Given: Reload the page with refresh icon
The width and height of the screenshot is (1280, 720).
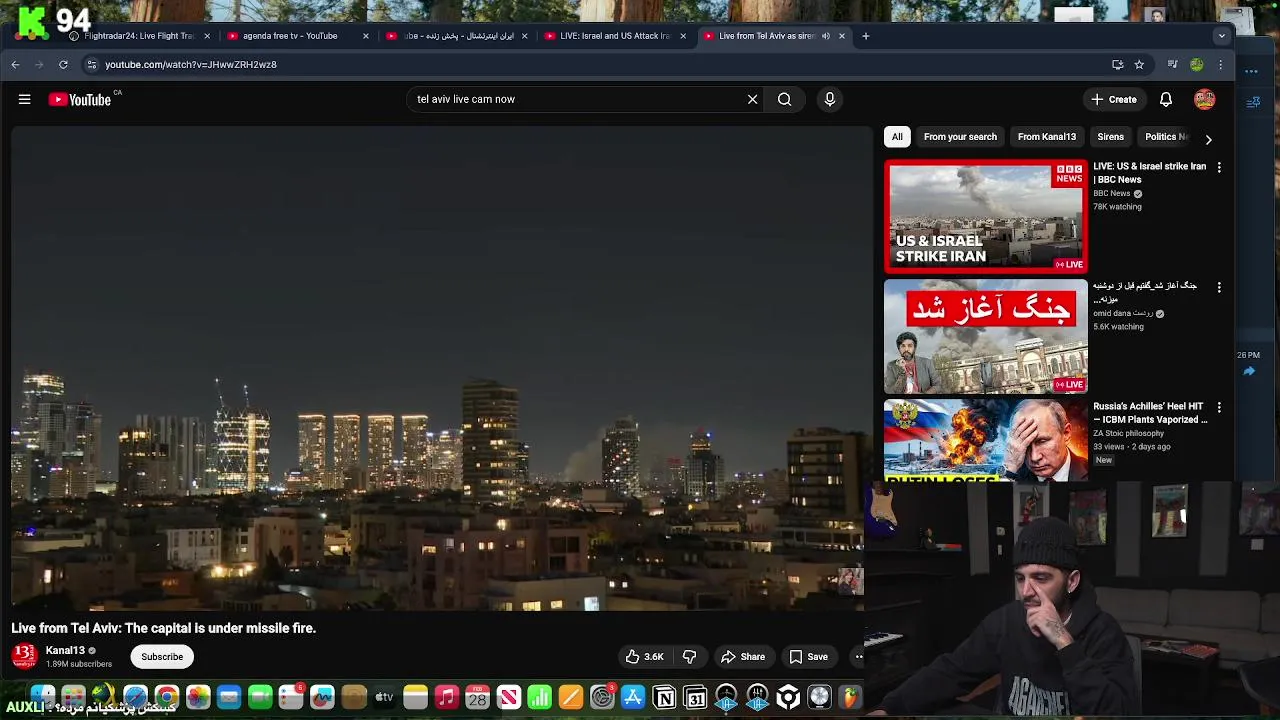Looking at the screenshot, I should click(x=63, y=64).
